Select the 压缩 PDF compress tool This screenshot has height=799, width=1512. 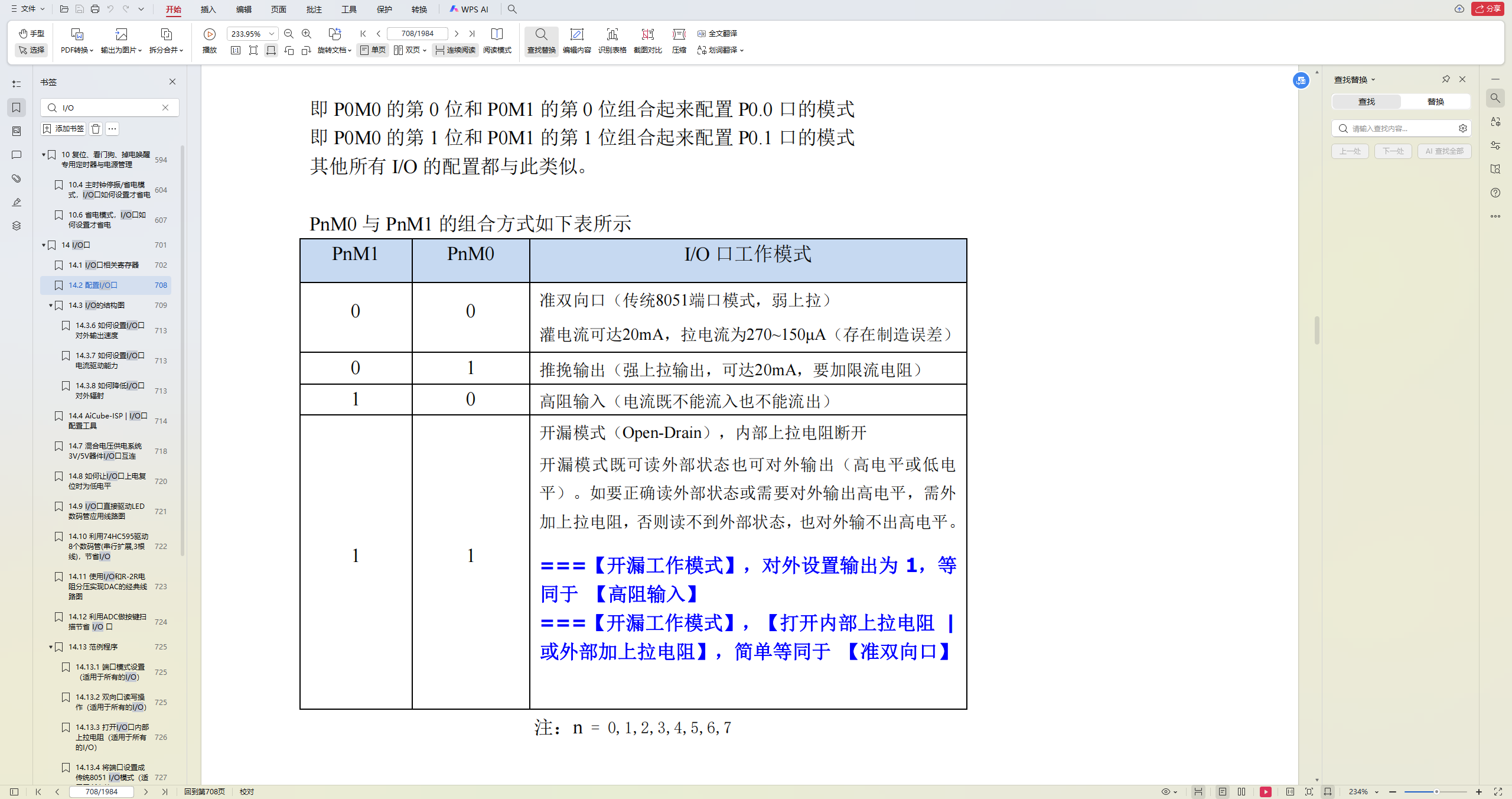click(x=679, y=41)
